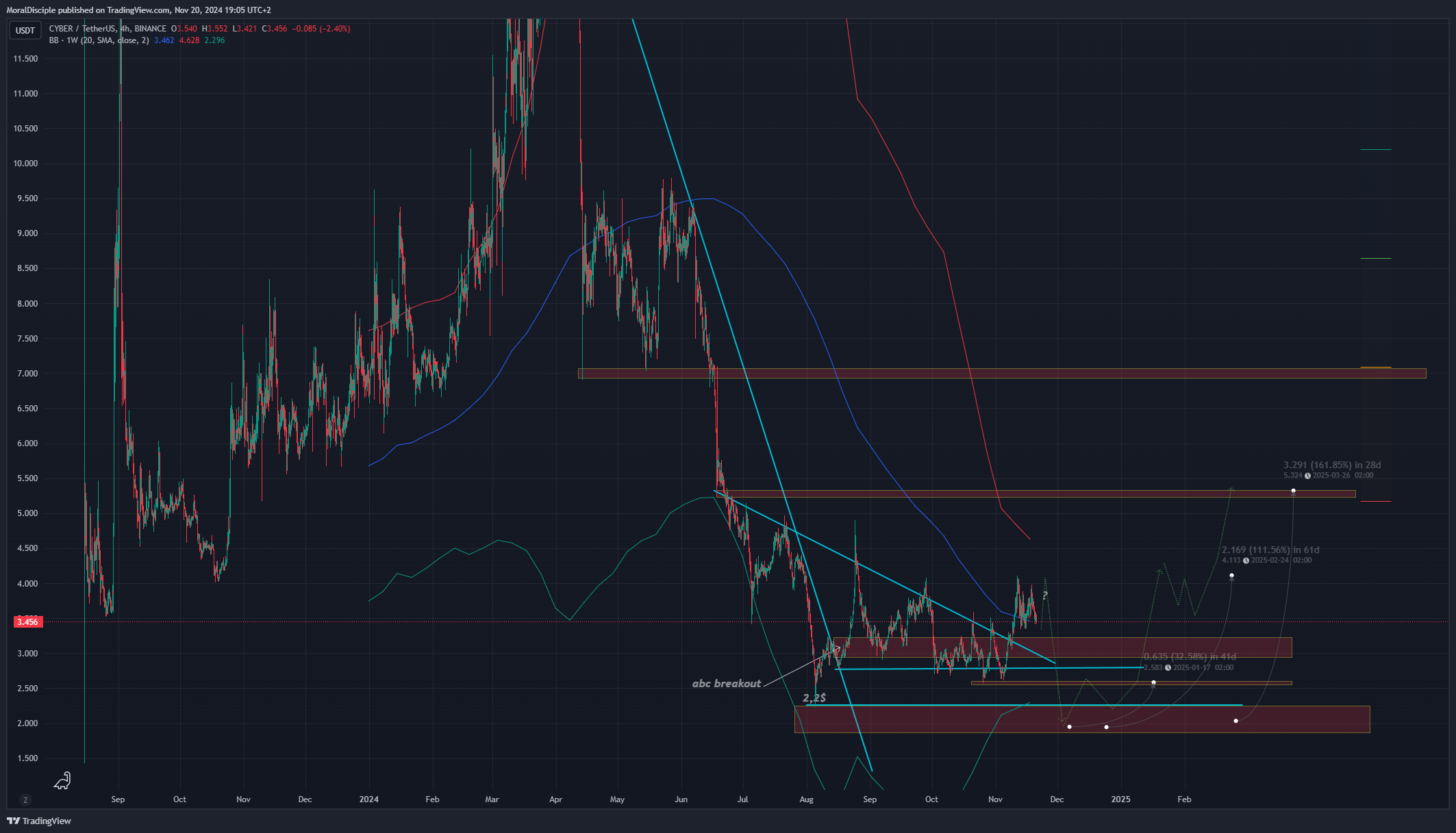Click the red 3.456 current price tag

click(27, 621)
